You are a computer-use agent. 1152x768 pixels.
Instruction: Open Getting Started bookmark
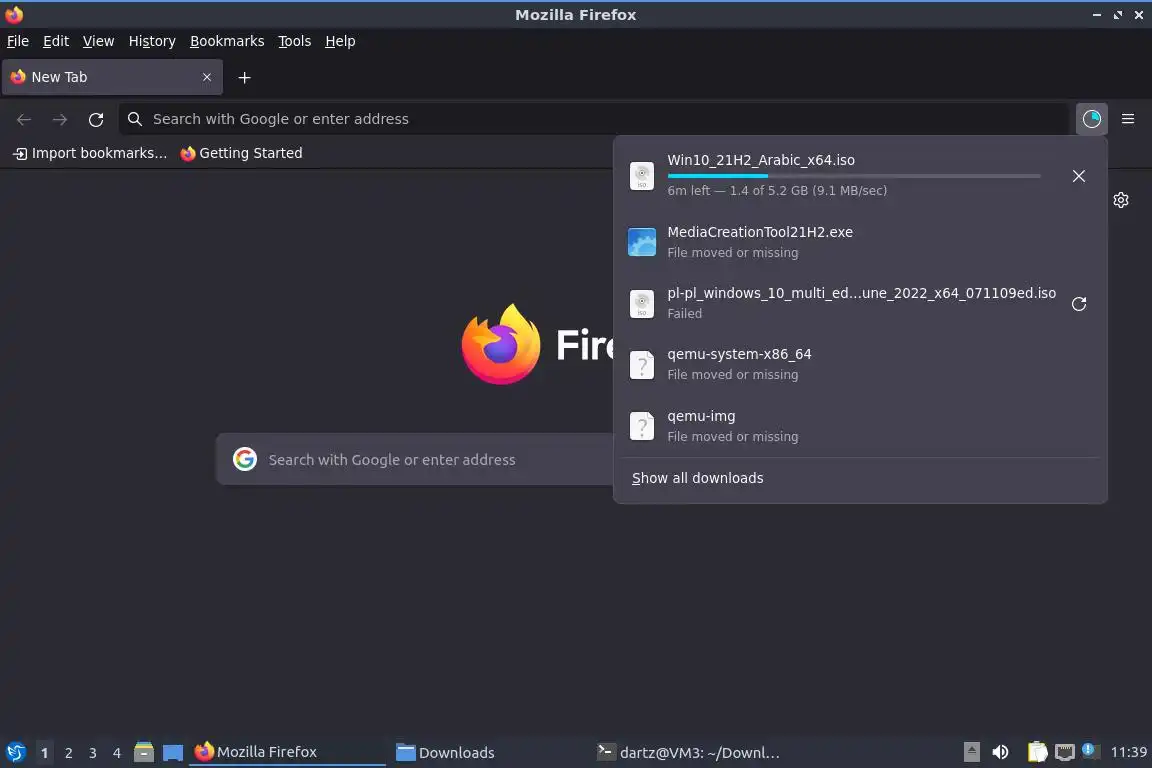pyautogui.click(x=242, y=153)
